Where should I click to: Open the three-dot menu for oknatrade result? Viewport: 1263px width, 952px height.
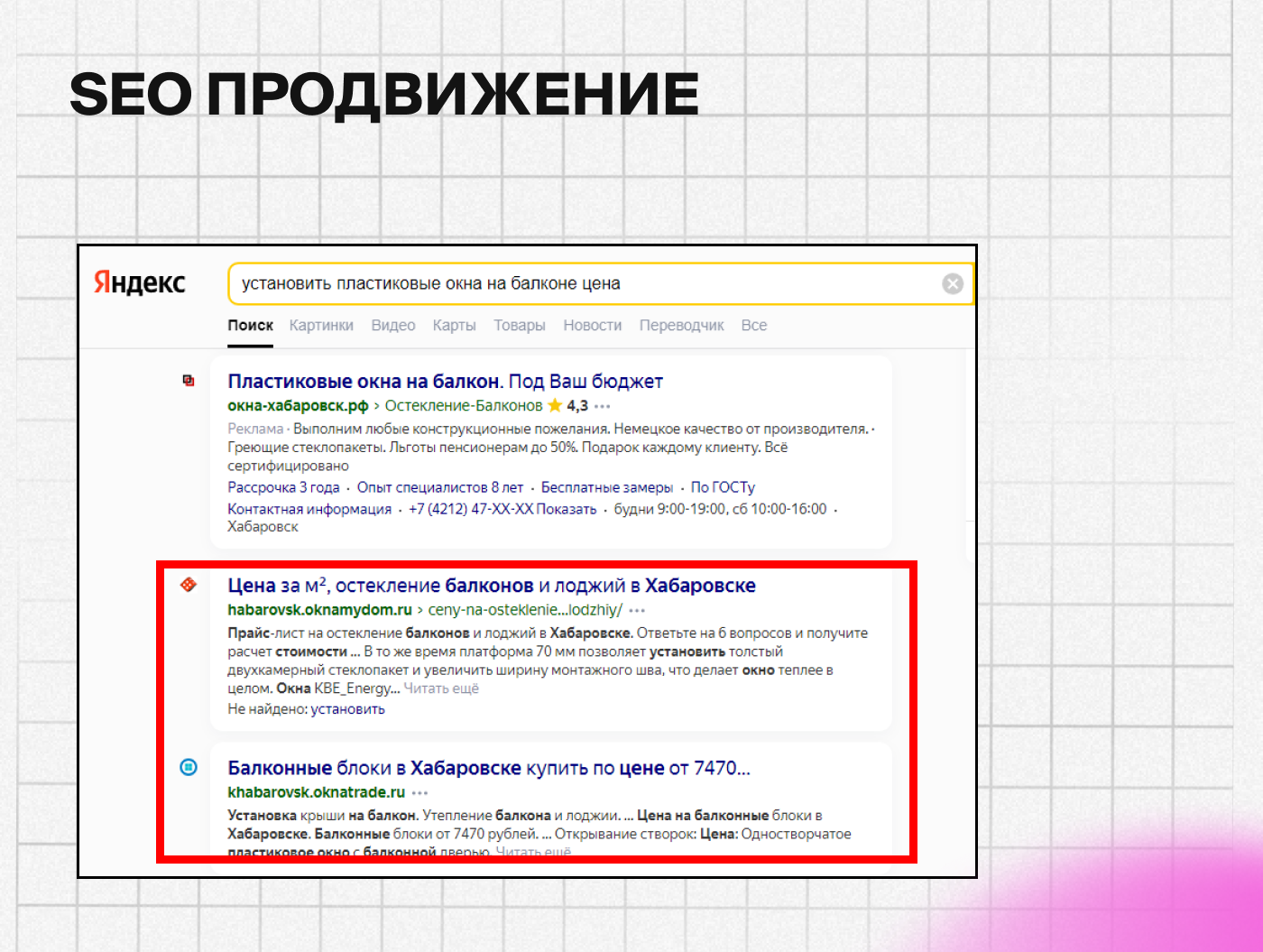420,793
